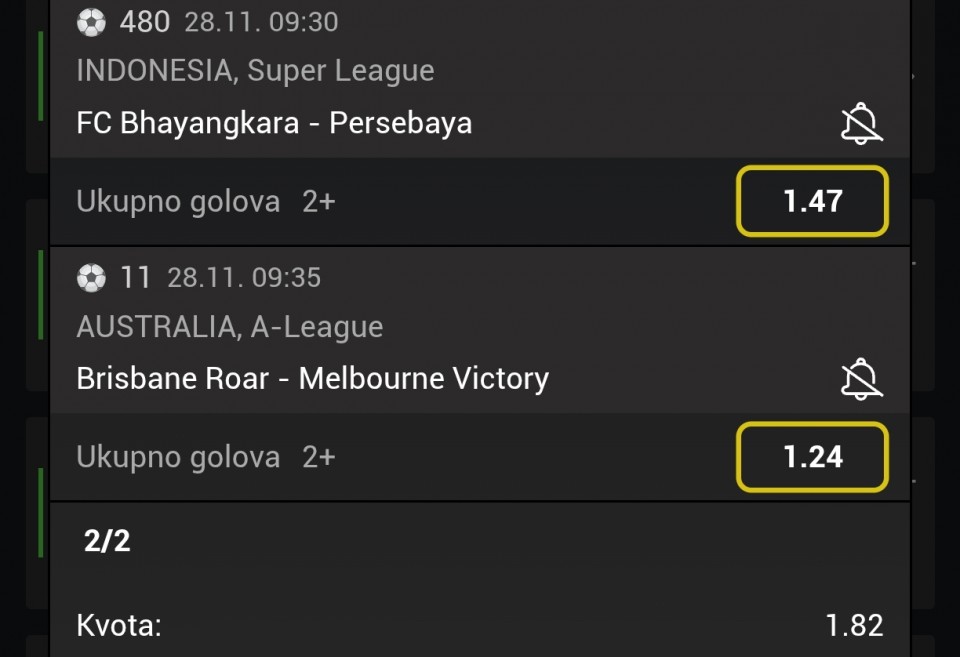Select the 1.24 odds button
Viewport: 960px width, 657px height.
click(x=812, y=457)
